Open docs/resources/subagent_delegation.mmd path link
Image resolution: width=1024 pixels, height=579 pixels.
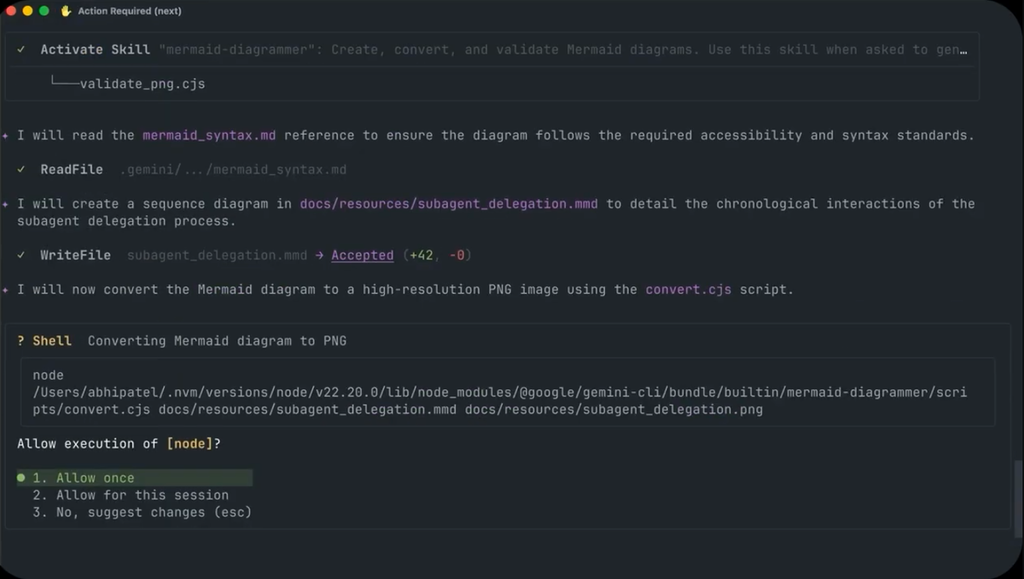[x=449, y=204]
